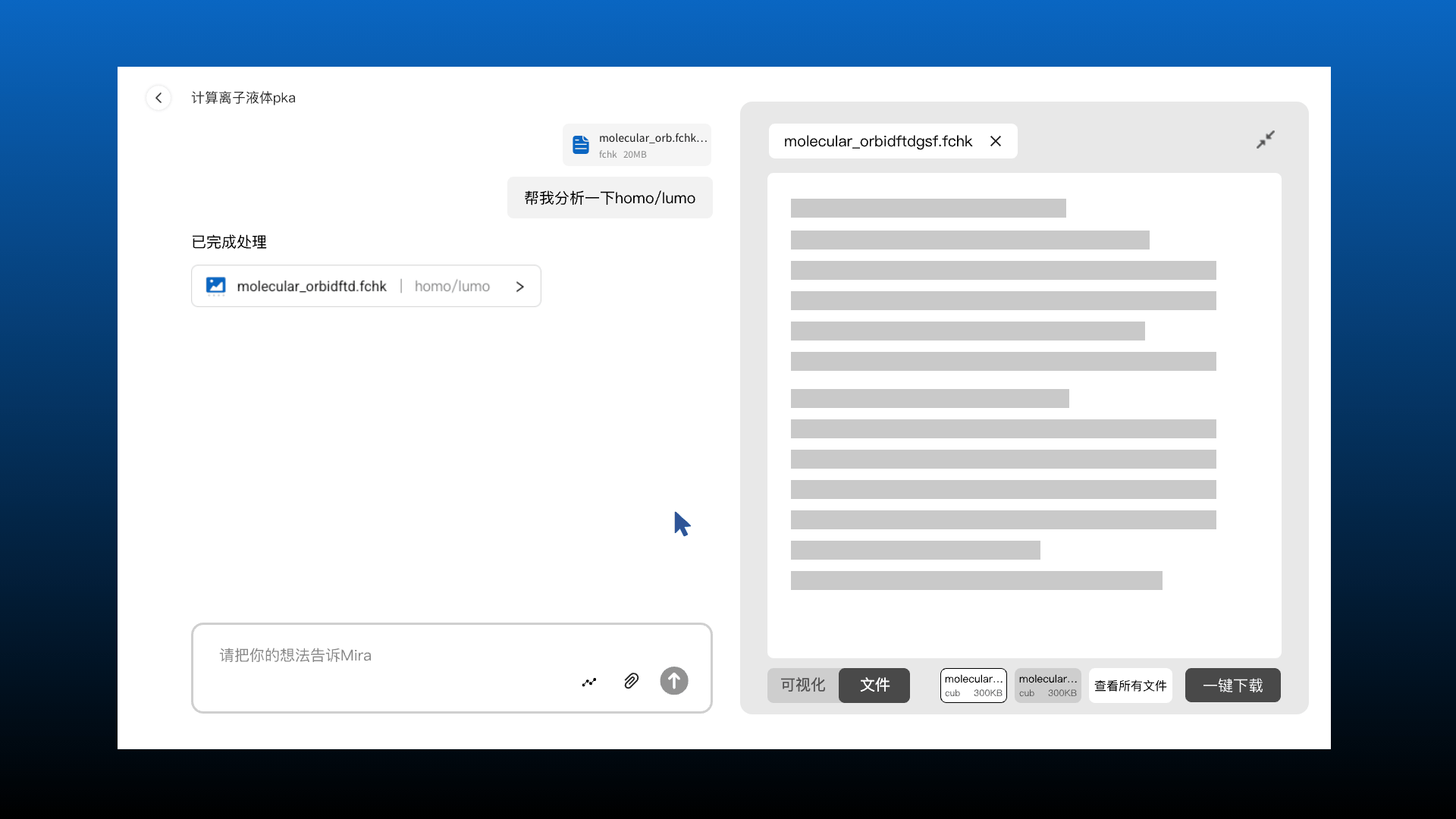Image resolution: width=1456 pixels, height=819 pixels.
Task: Close the molecular_orbidftdgsf.fchk tab
Action: pos(996,141)
